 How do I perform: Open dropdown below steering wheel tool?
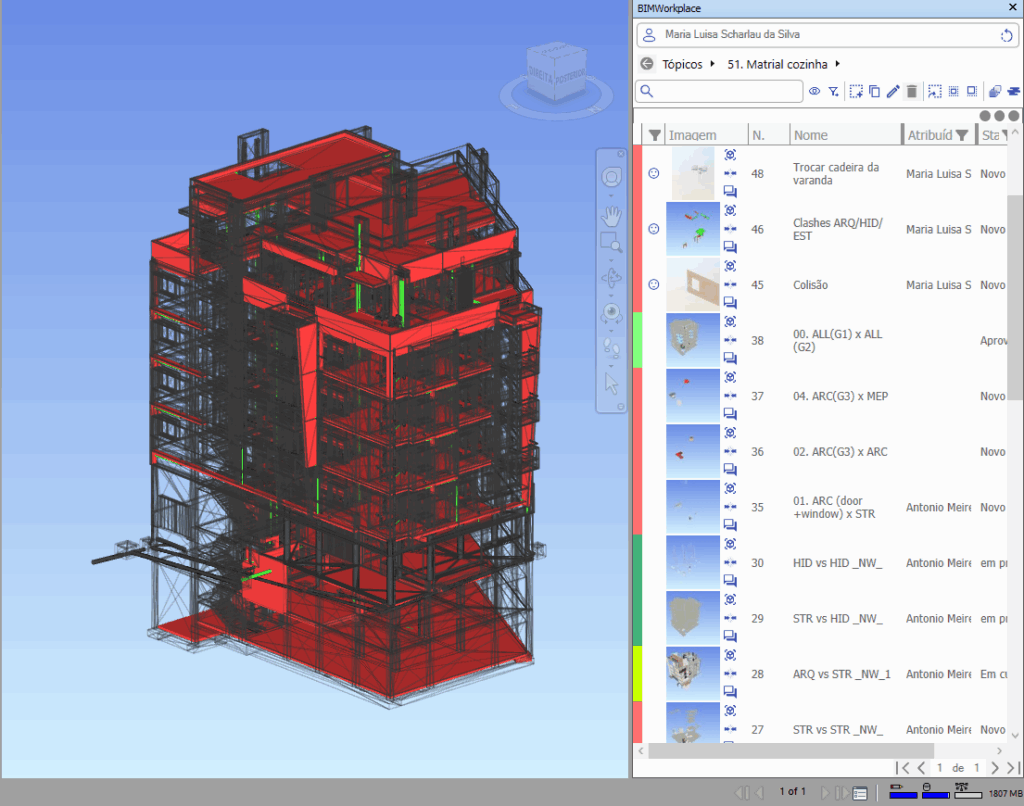(x=611, y=196)
